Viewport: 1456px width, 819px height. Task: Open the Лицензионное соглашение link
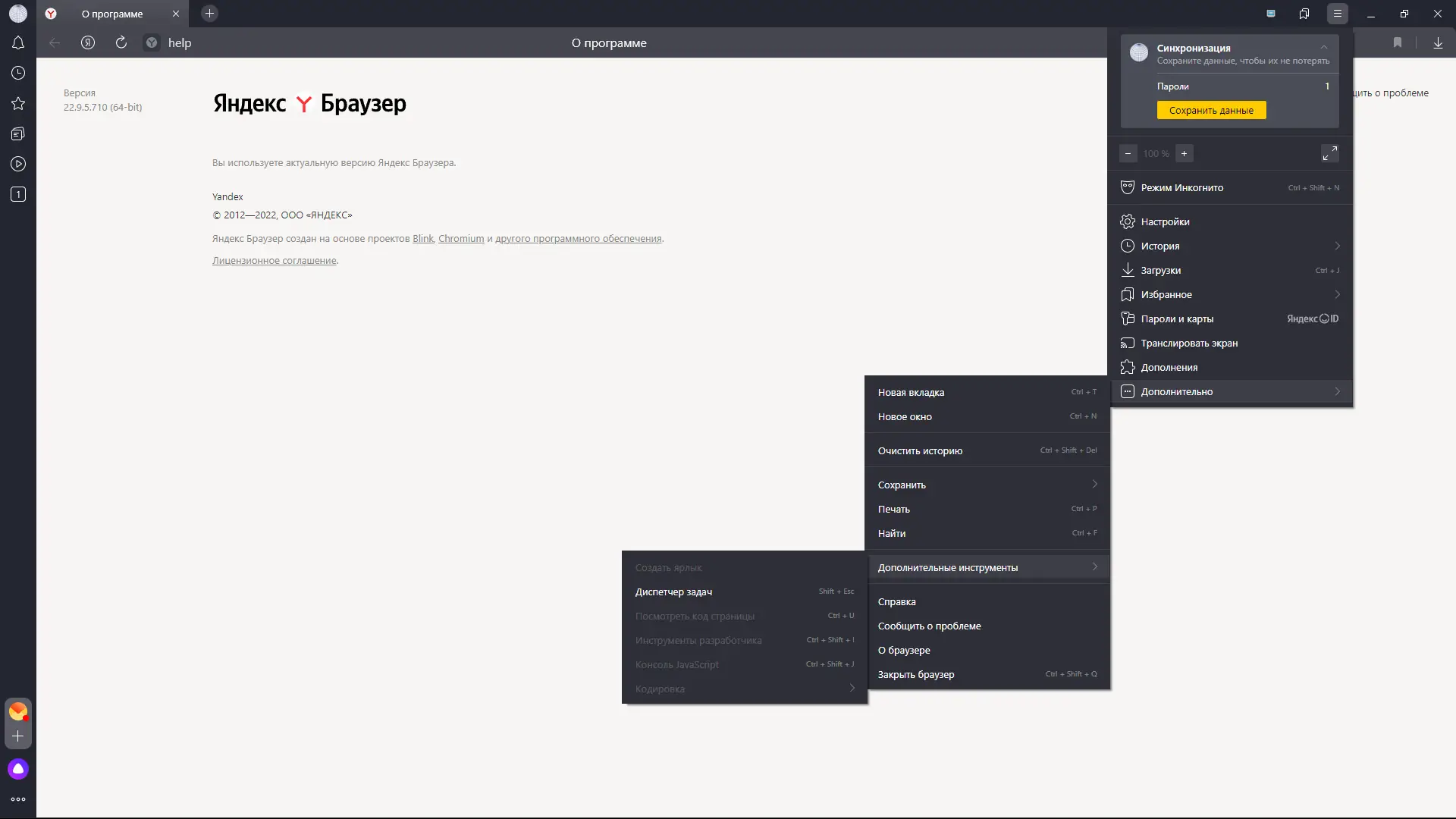[x=274, y=260]
